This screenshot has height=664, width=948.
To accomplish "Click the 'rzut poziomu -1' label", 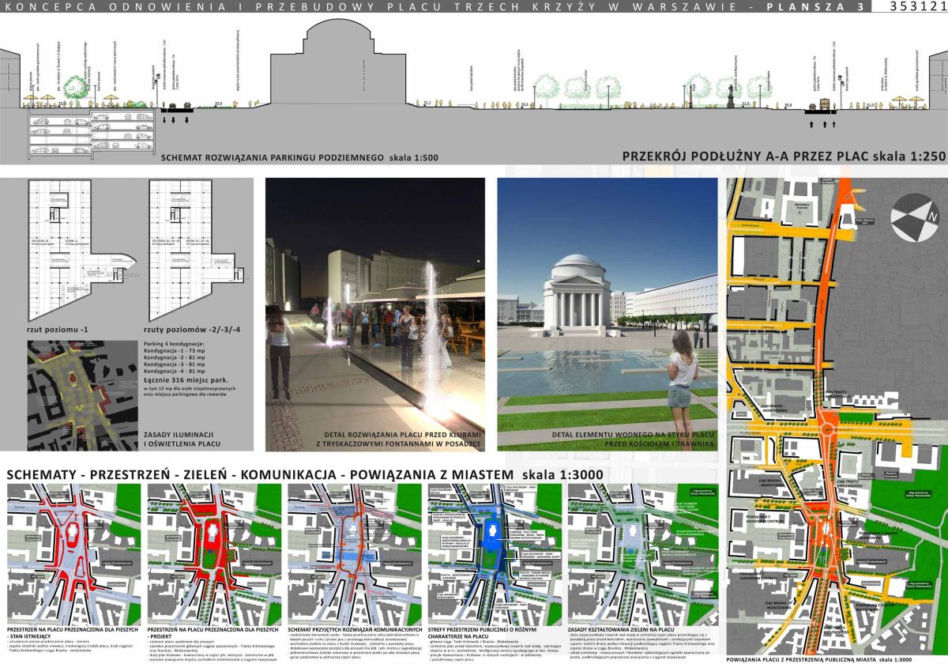I will pos(57,330).
